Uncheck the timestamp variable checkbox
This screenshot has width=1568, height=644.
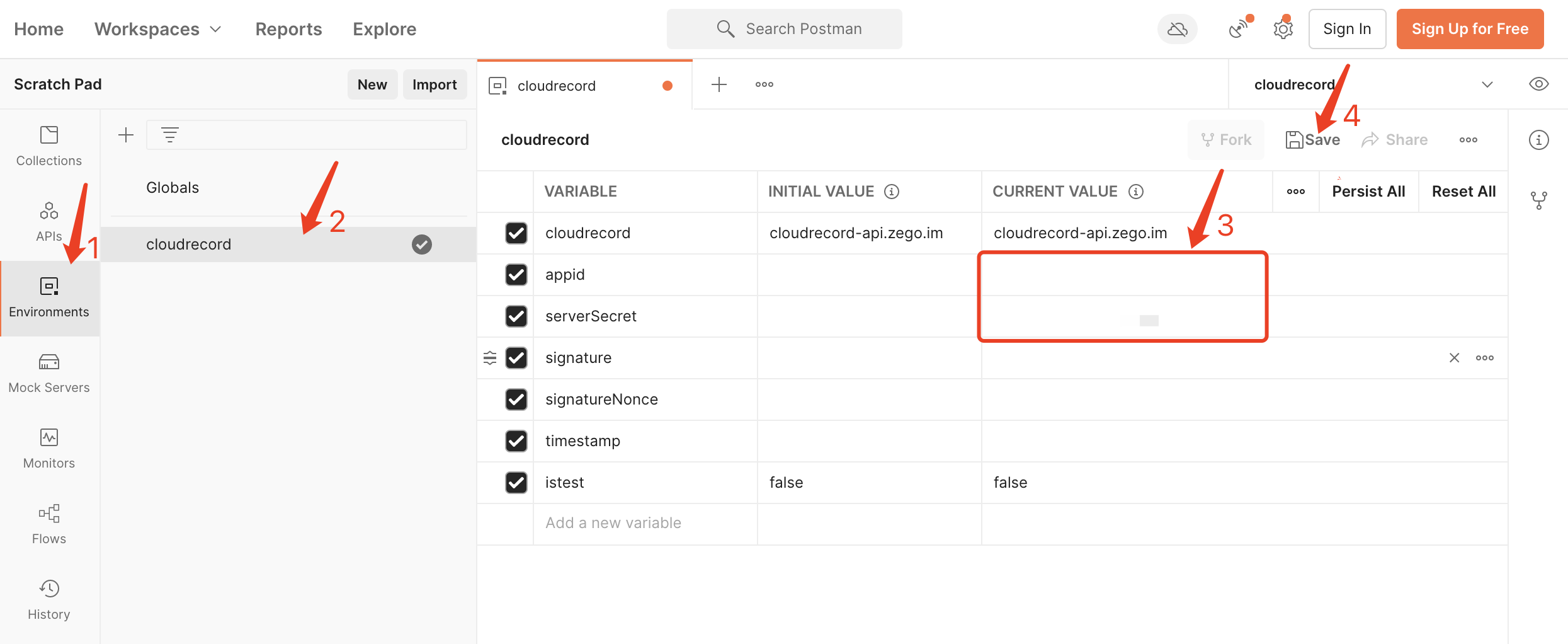[516, 441]
